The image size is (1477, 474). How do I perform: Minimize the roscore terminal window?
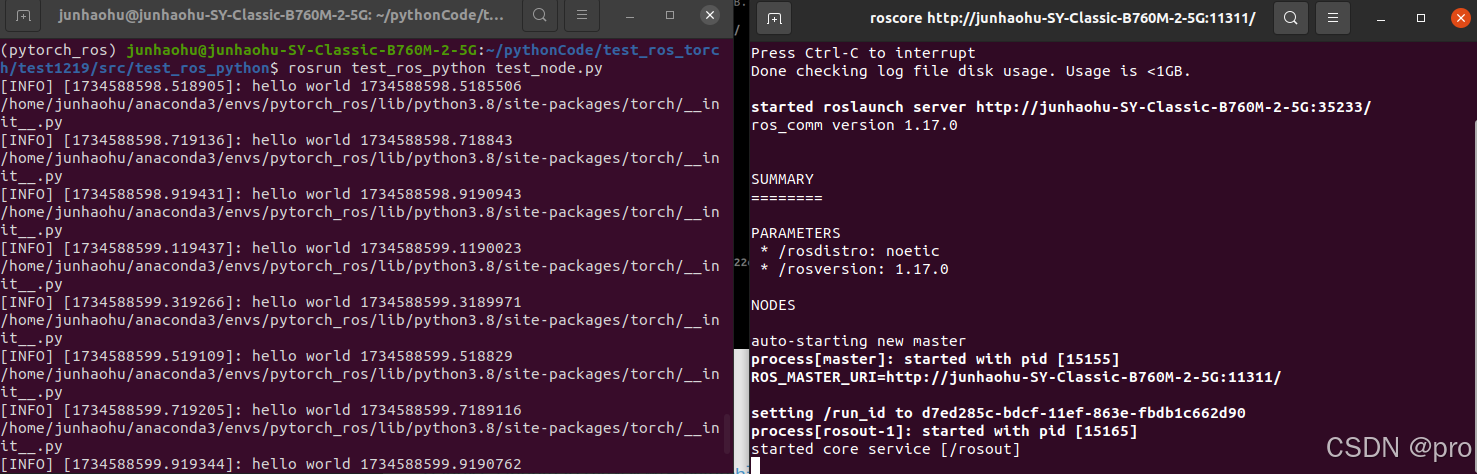click(1383, 17)
